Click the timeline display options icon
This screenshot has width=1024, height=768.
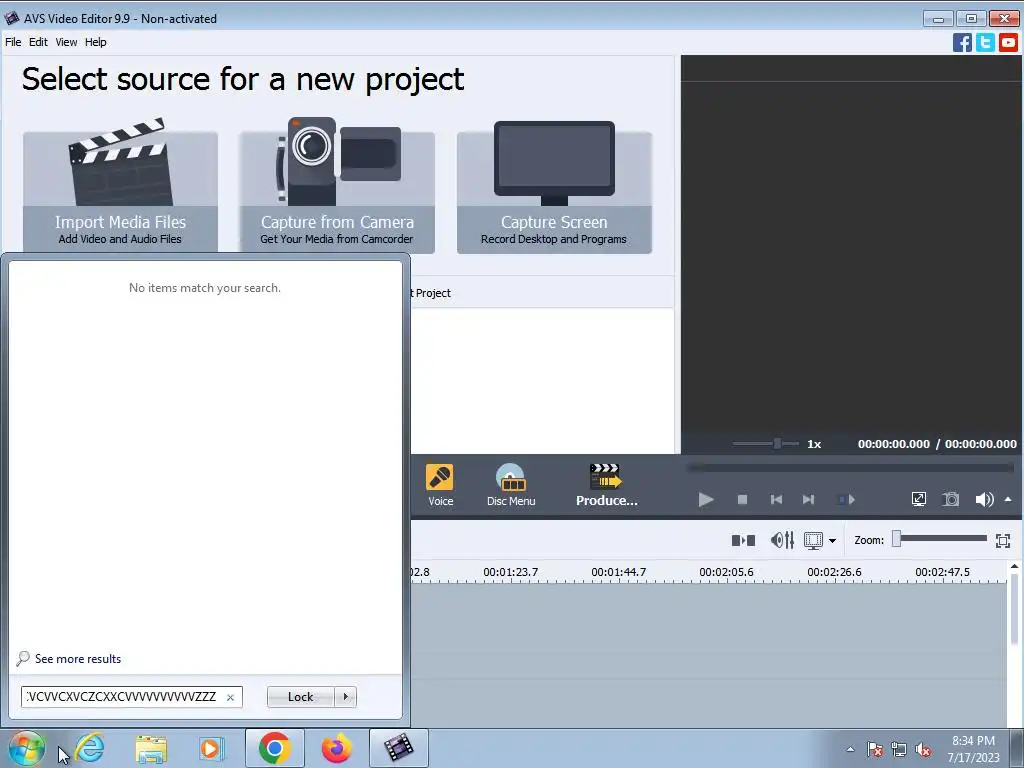(x=813, y=540)
